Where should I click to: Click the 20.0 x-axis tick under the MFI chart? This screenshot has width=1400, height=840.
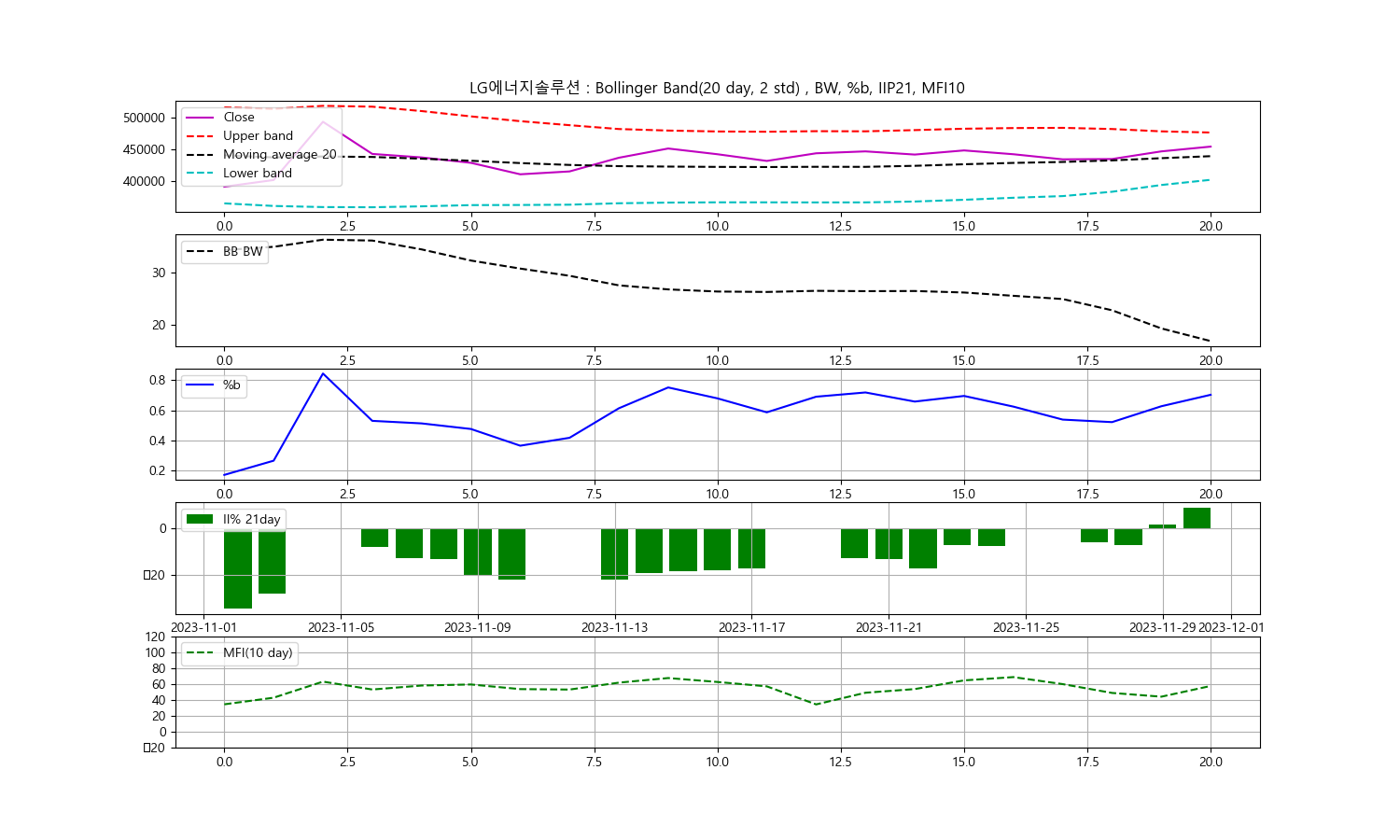tap(1211, 762)
